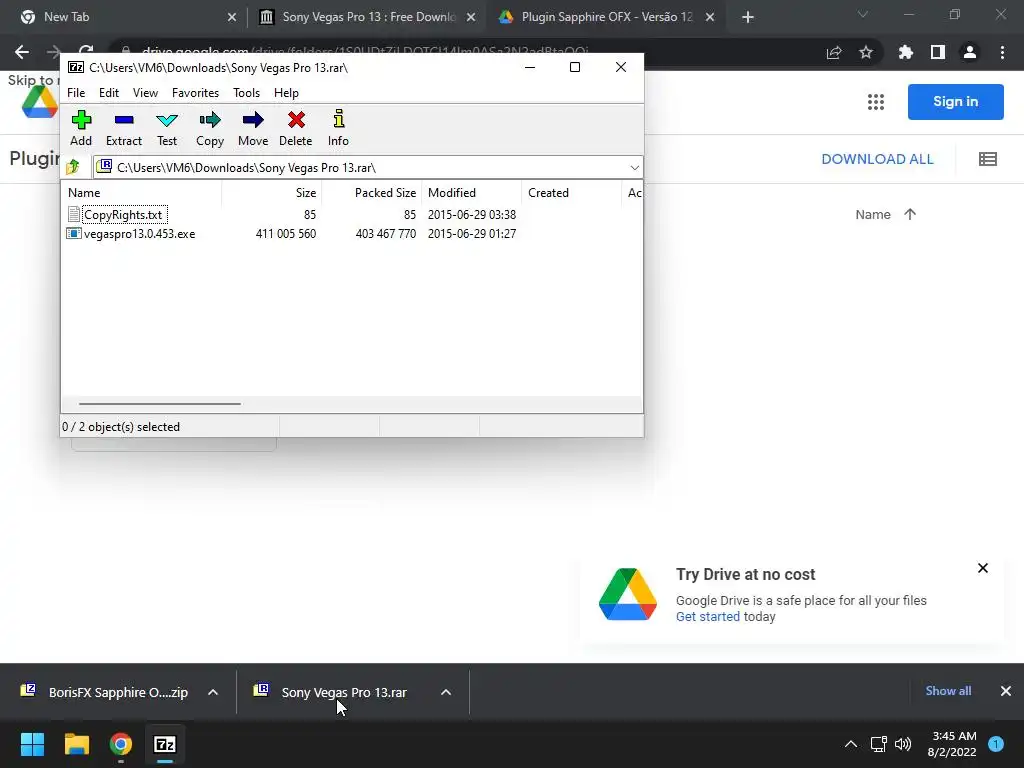Open the Google apps grid
Image resolution: width=1024 pixels, height=768 pixels.
[x=876, y=102]
